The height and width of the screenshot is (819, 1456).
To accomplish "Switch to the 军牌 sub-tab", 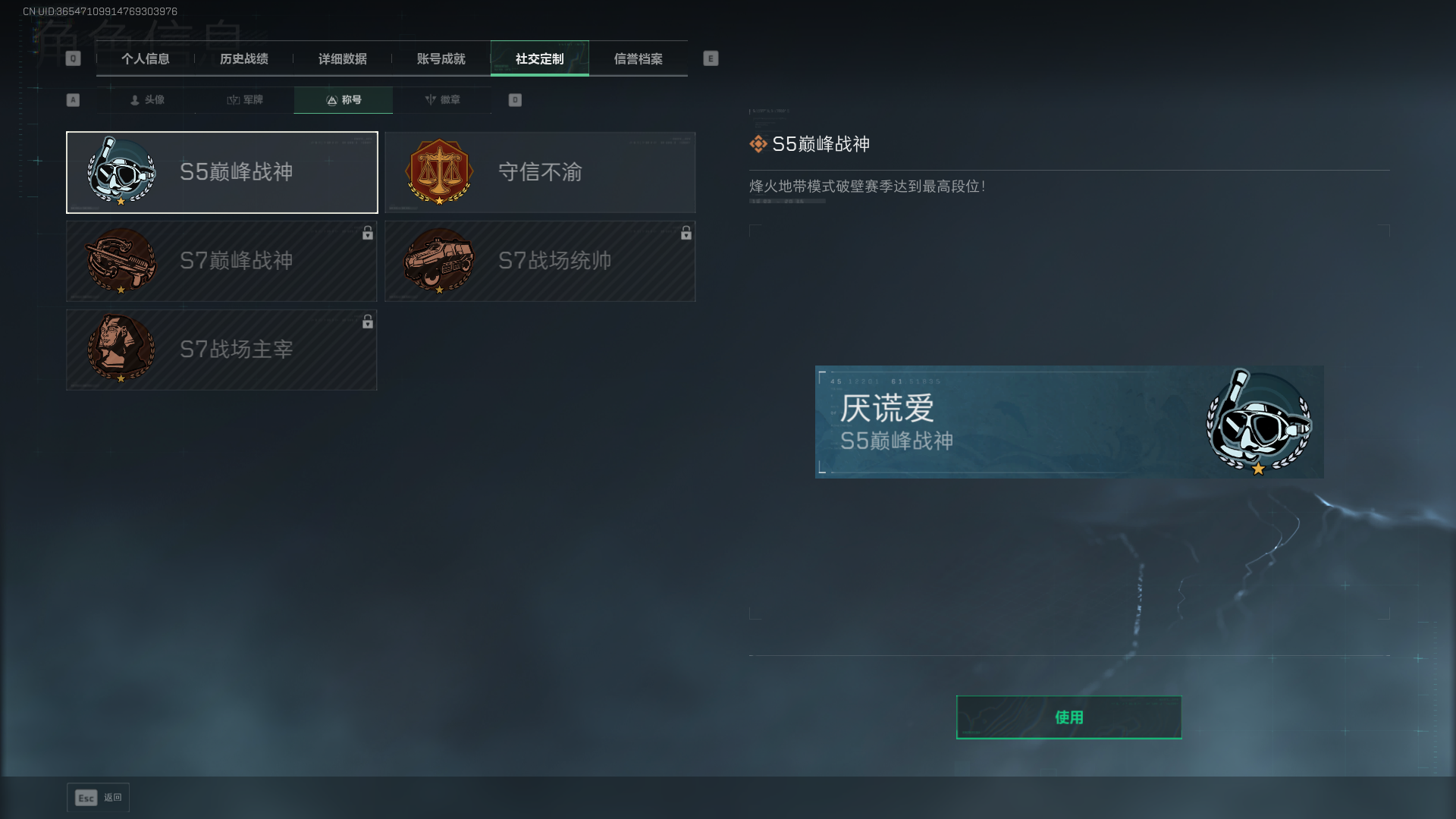I will [245, 100].
